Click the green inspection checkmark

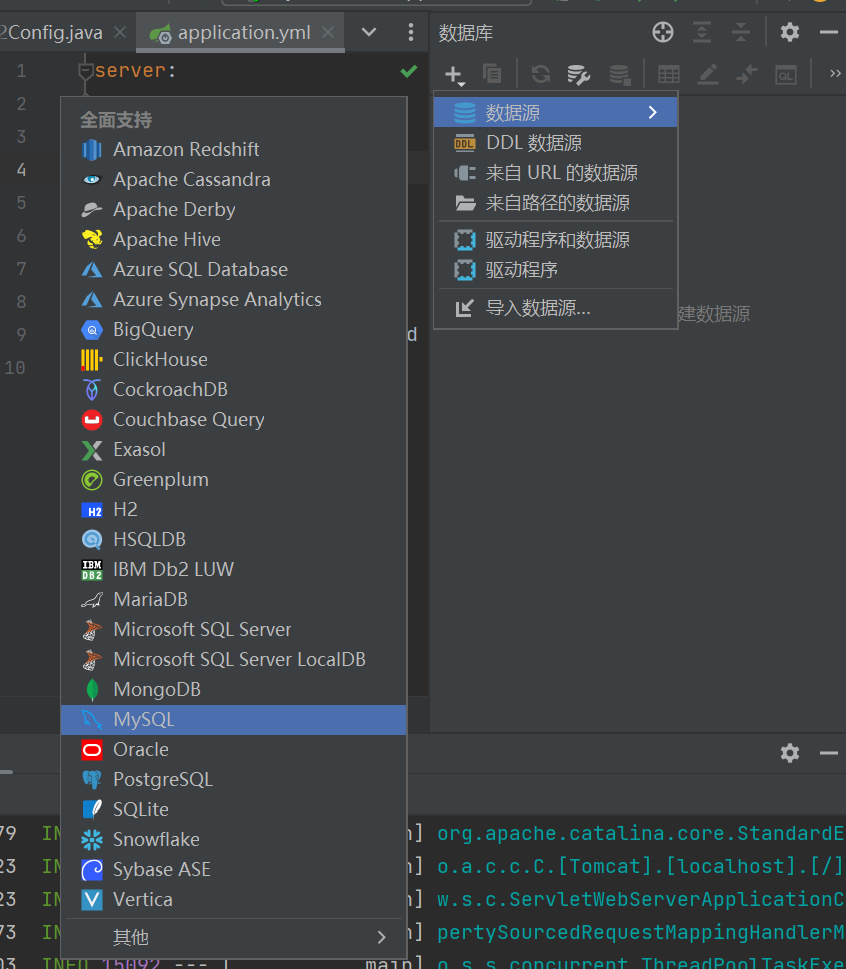tap(408, 71)
